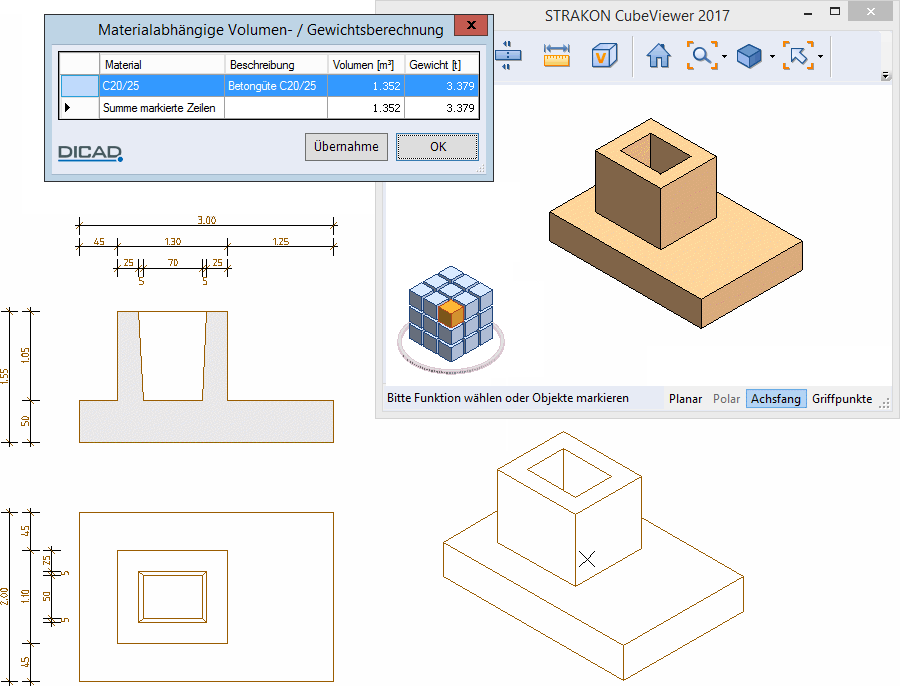Click the summed volume 1.352 in Summe row
The height and width of the screenshot is (686, 900).
point(366,108)
